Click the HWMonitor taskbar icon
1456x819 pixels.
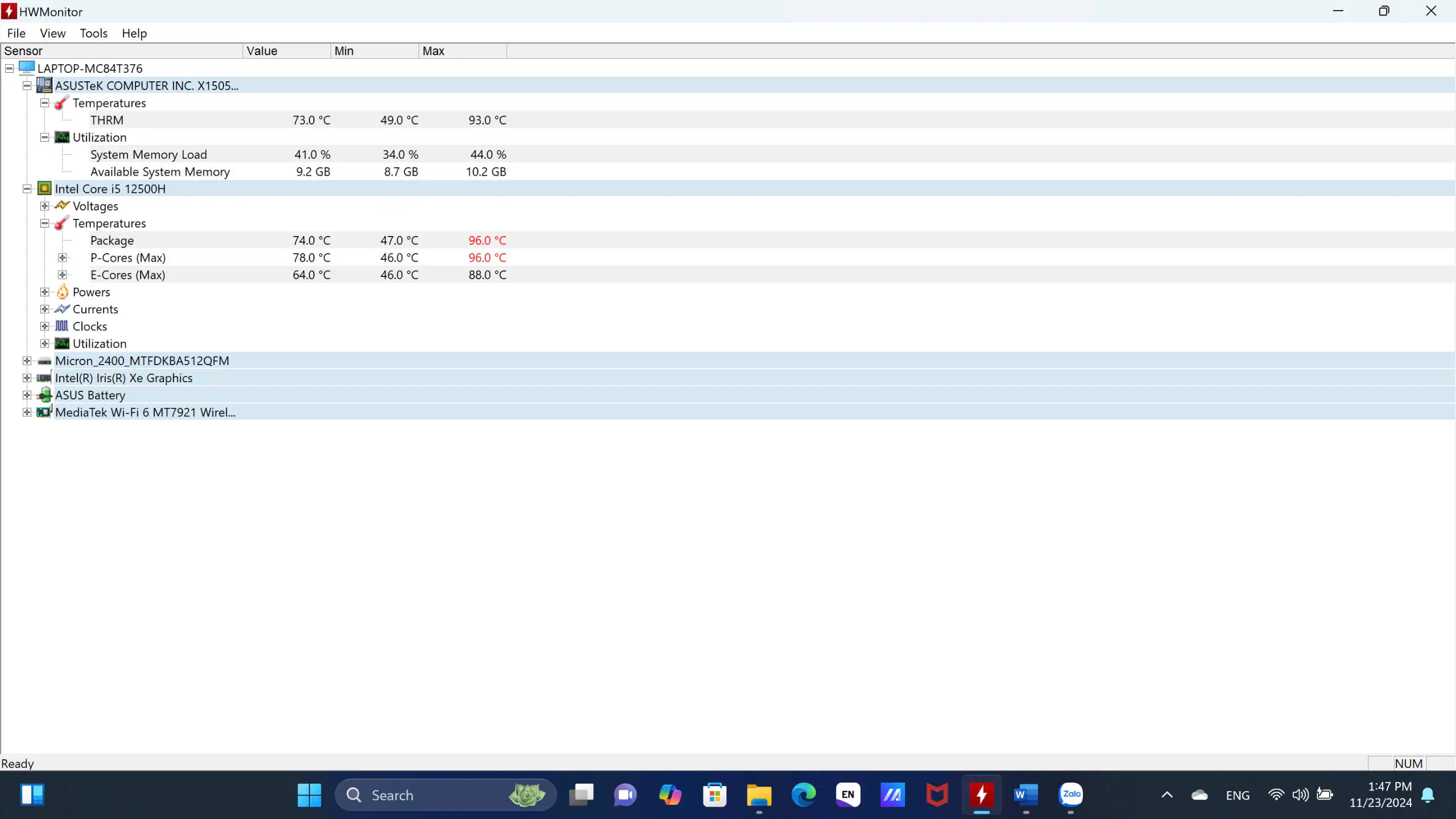tap(982, 795)
